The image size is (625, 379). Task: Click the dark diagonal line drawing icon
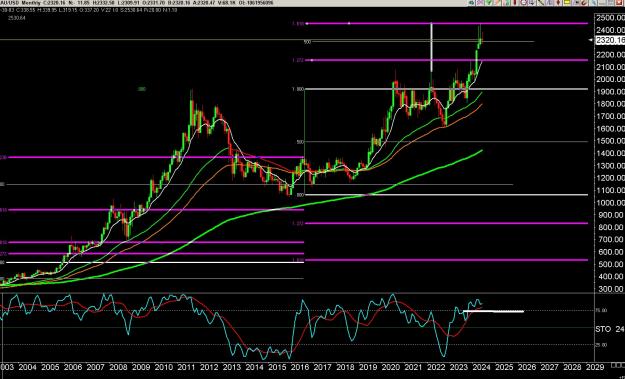click(x=540, y=2)
